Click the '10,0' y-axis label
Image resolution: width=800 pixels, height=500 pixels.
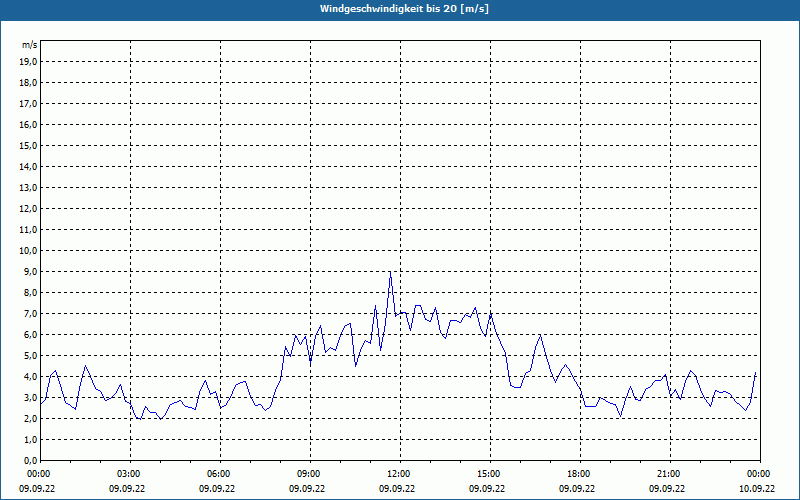(x=29, y=251)
